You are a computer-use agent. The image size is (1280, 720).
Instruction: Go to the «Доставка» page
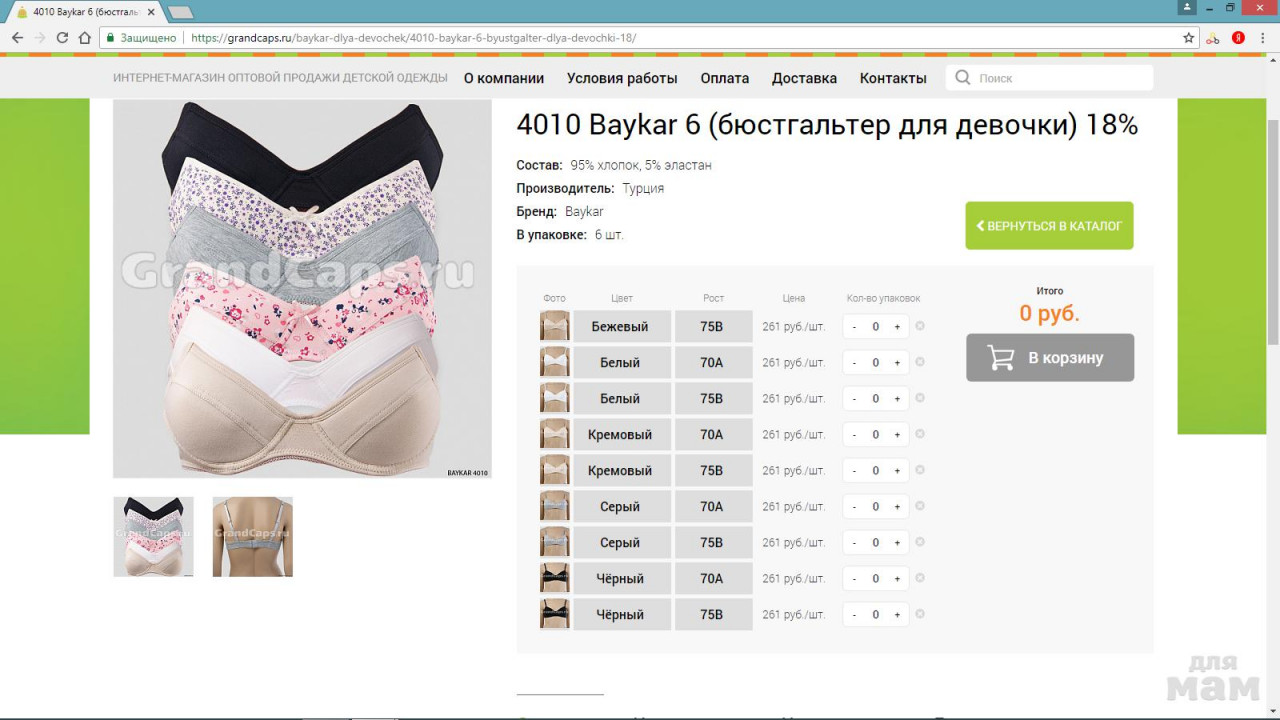tap(804, 78)
